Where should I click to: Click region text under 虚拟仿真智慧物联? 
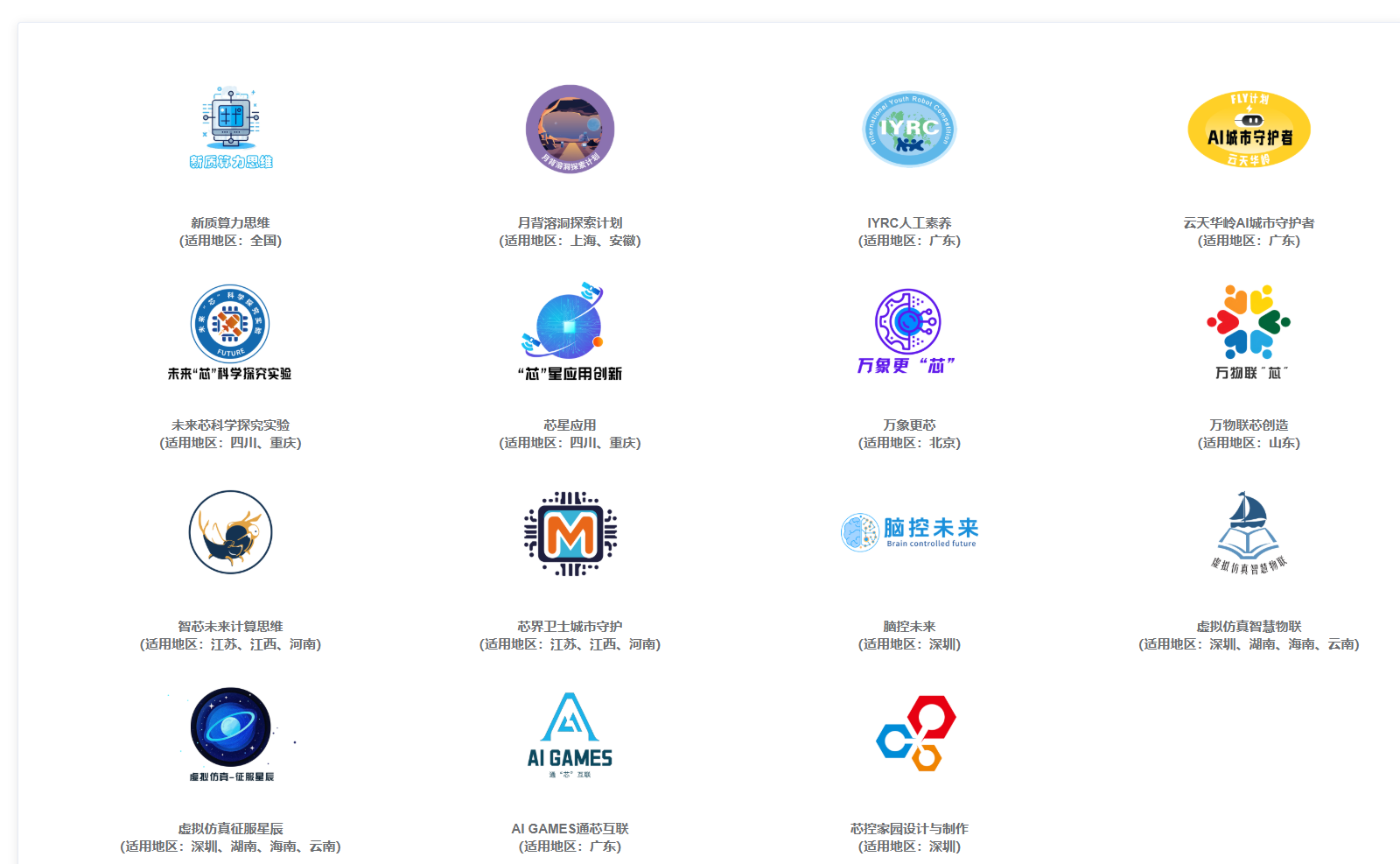point(1249,644)
